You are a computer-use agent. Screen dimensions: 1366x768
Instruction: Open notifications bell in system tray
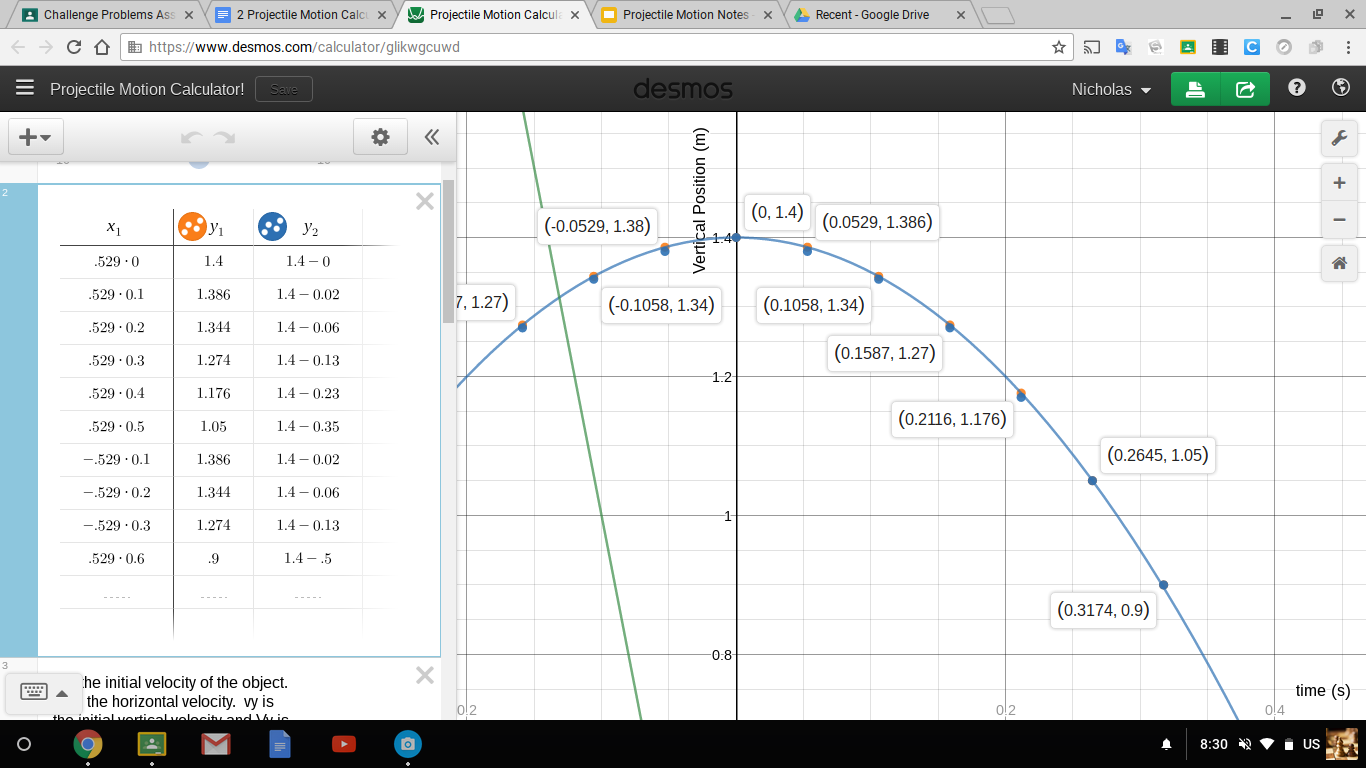point(1166,744)
